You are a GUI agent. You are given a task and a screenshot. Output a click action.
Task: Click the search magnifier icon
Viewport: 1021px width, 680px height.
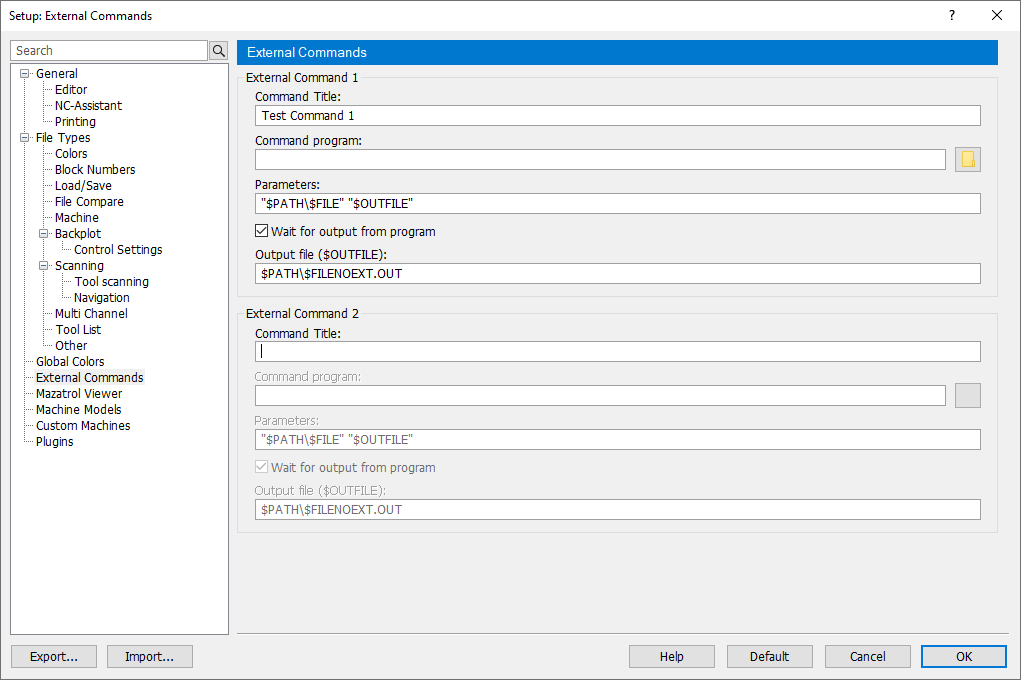click(219, 50)
